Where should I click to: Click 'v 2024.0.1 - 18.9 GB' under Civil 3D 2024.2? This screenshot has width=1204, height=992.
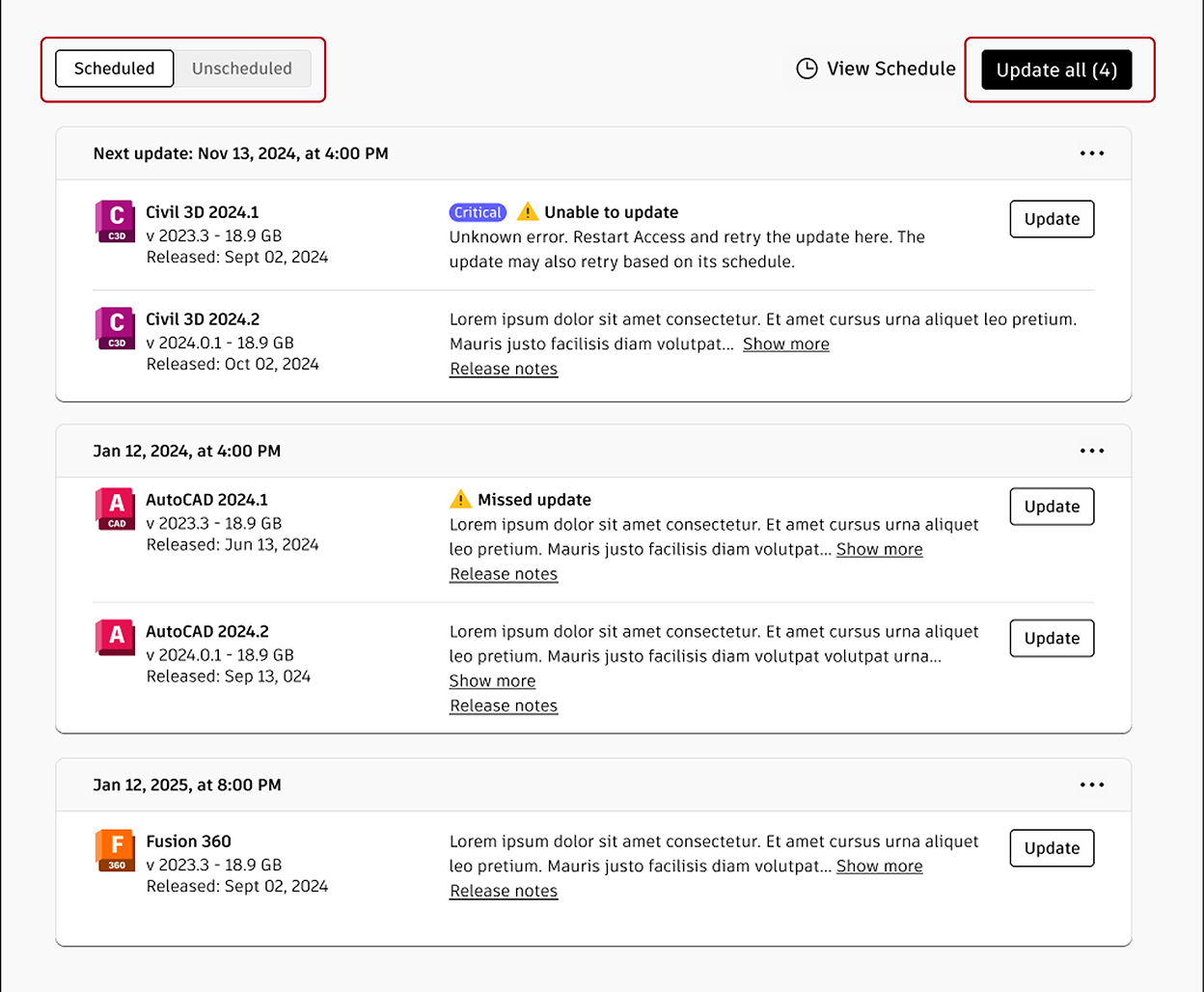point(220,343)
